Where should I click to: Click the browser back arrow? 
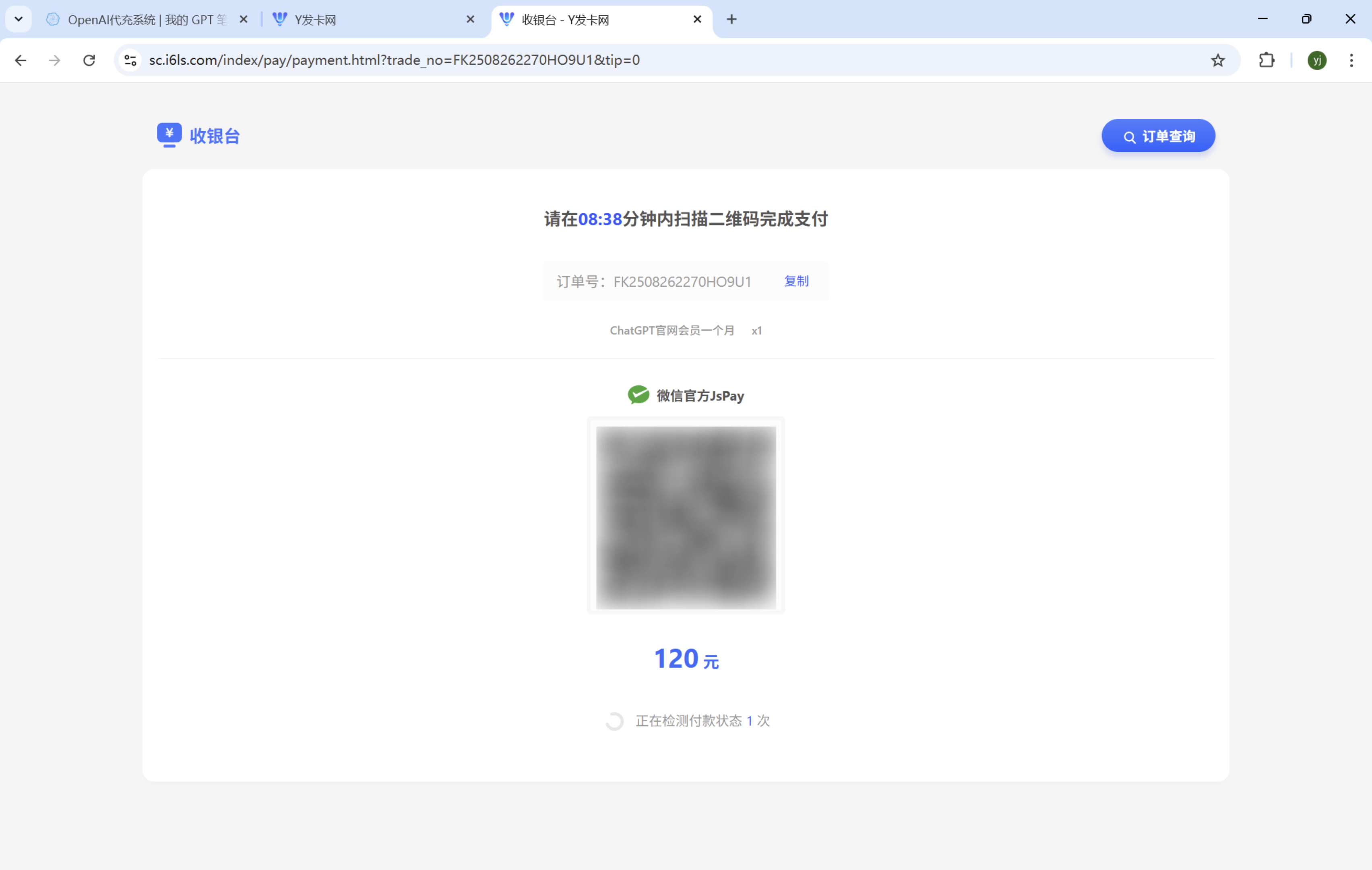[21, 60]
